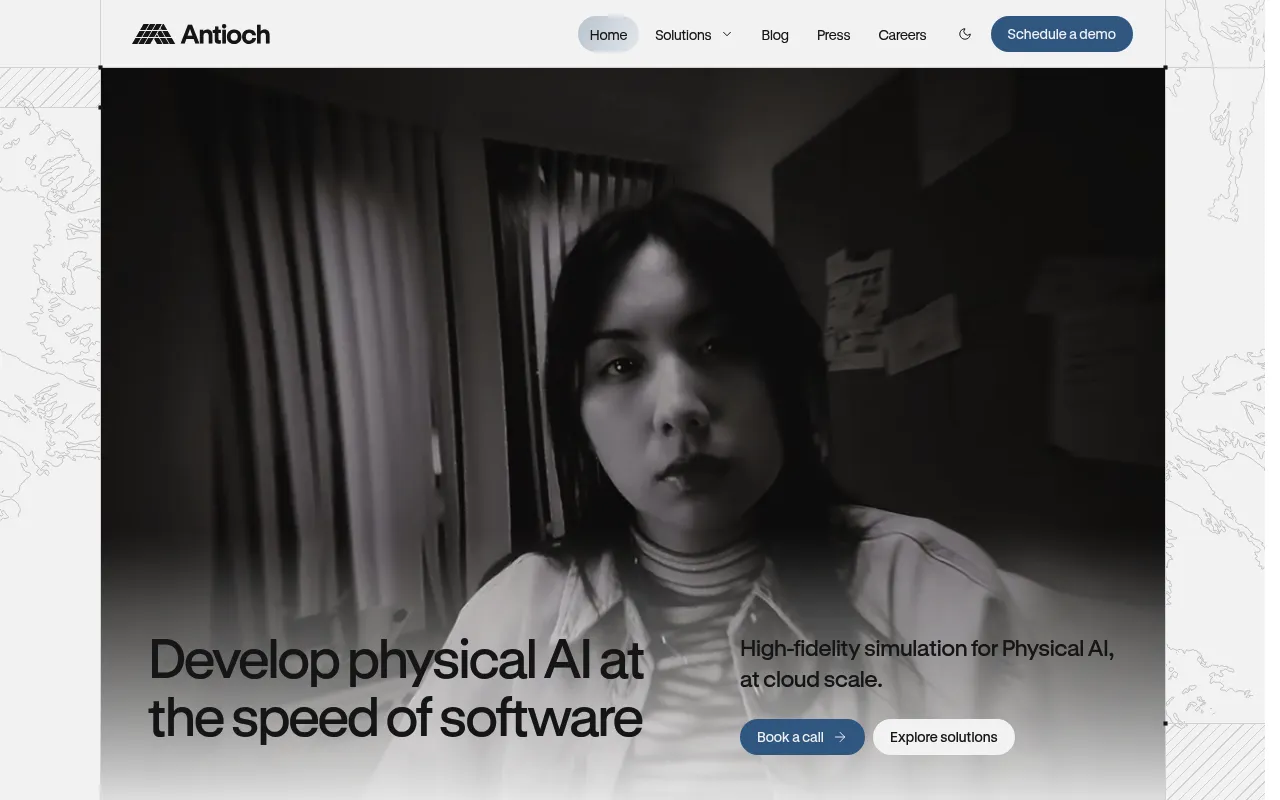Image resolution: width=1280 pixels, height=800 pixels.
Task: Click the headline "Develop physical AI at the speed of software"
Action: point(396,688)
